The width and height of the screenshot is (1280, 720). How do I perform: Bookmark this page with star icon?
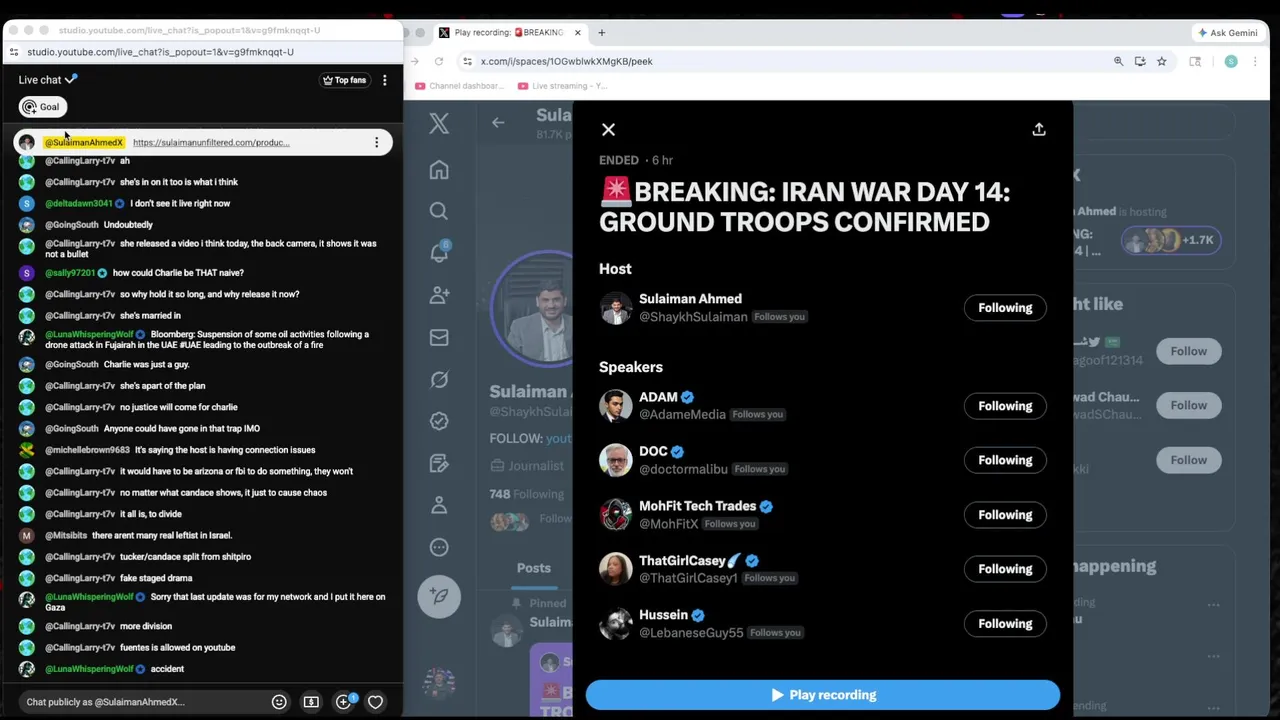tap(1161, 61)
